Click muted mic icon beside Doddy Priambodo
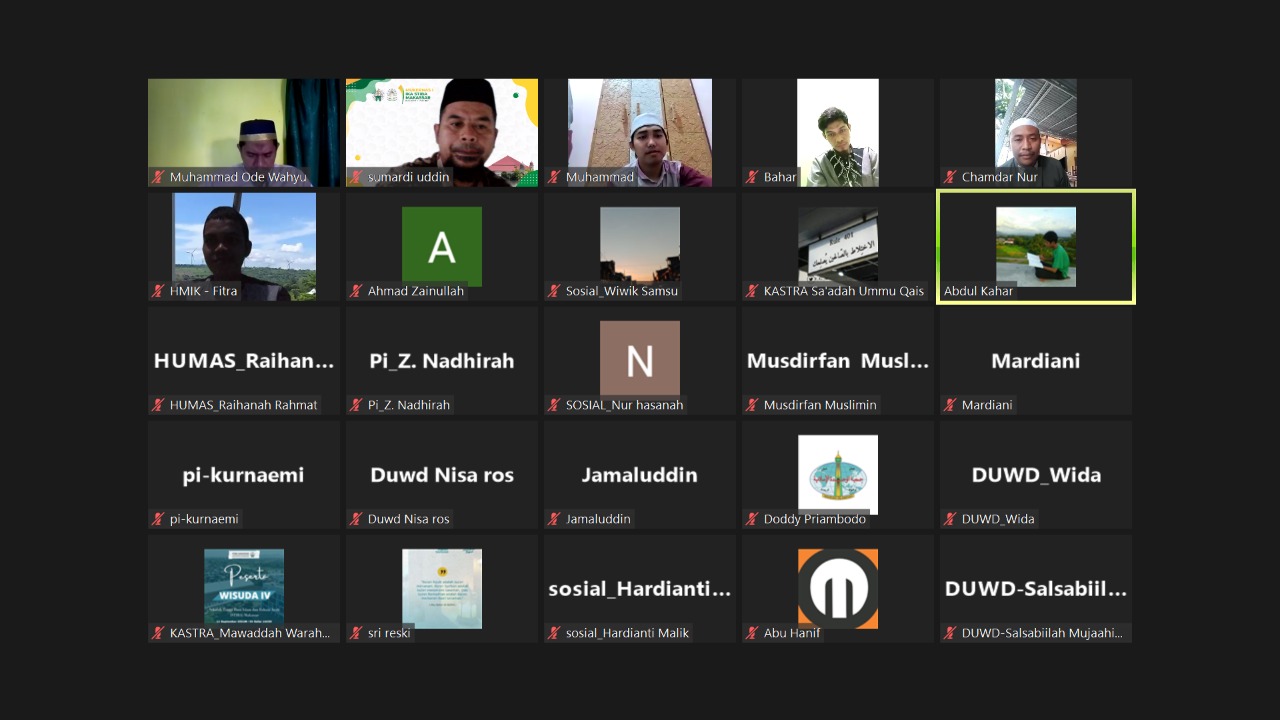This screenshot has width=1280, height=720. 752,519
